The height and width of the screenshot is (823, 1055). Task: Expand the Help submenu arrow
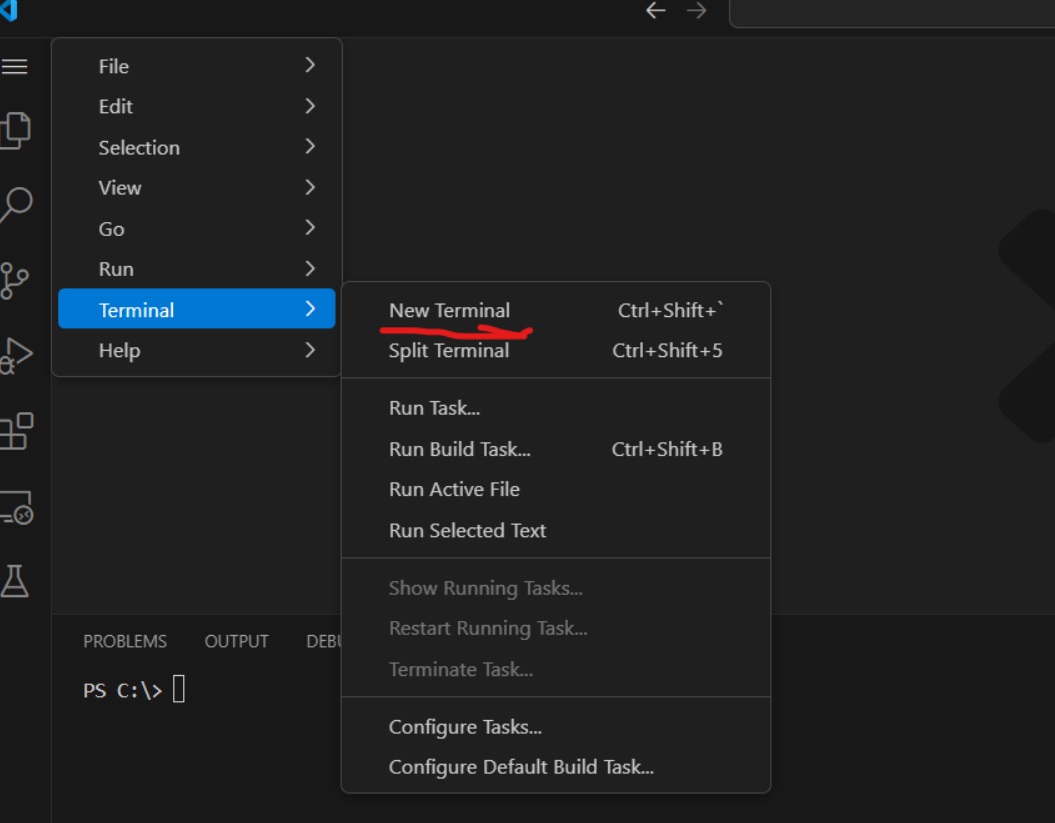310,350
